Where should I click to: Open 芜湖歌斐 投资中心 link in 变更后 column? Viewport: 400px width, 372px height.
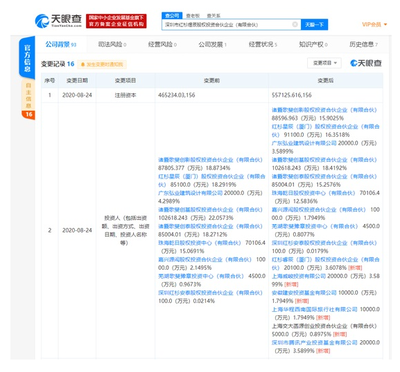[x=315, y=226]
